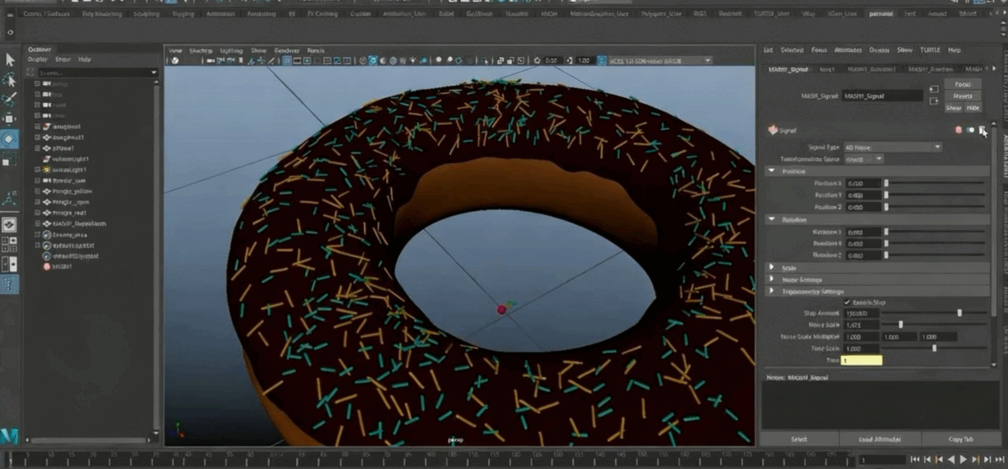Screen dimensions: 1008x469
Task: Click upper connection arrow beside MASH1_Signal field
Action: point(933,89)
